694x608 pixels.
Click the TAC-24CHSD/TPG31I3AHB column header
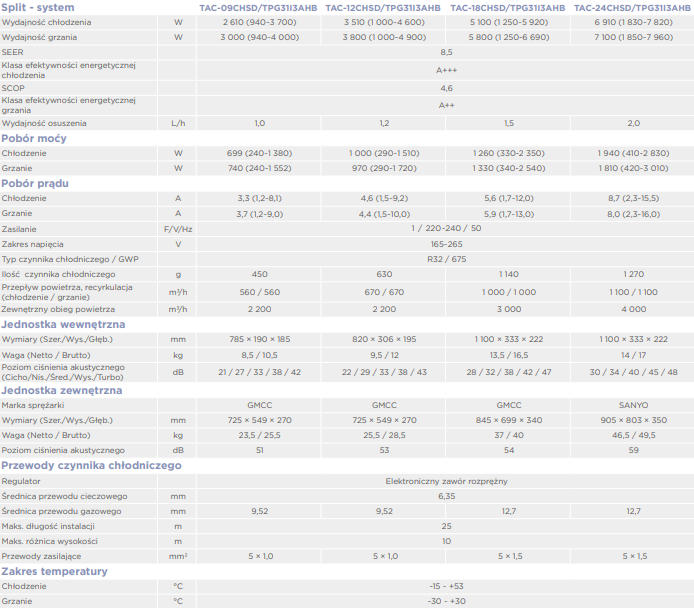[632, 8]
